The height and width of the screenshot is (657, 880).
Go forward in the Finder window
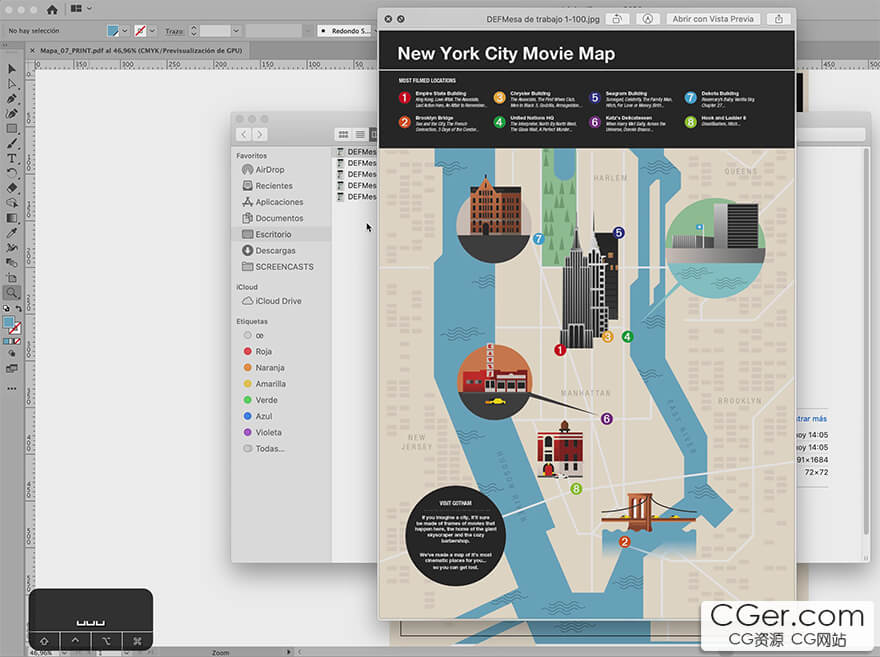point(260,134)
